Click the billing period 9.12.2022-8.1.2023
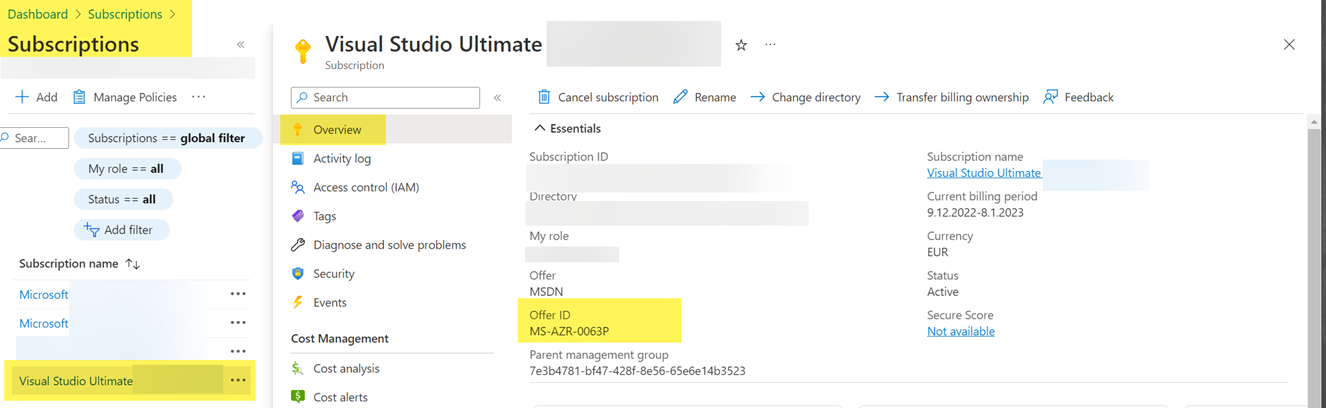This screenshot has height=408, width=1326. pos(975,212)
